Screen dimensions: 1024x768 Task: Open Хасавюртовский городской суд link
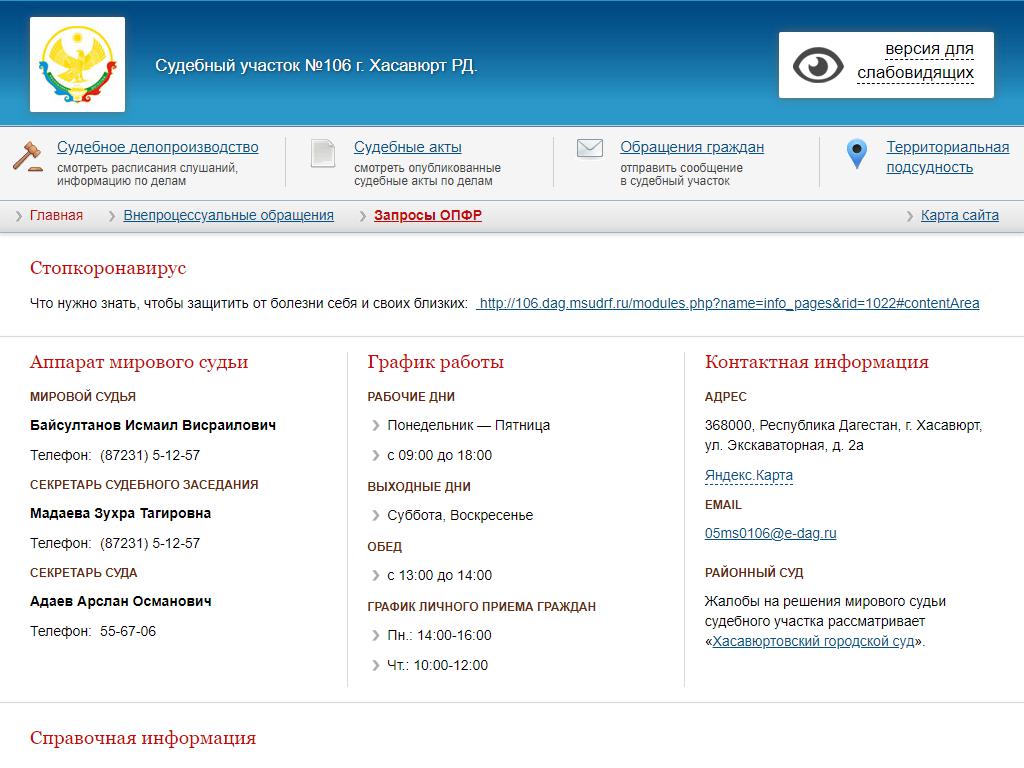pos(813,641)
